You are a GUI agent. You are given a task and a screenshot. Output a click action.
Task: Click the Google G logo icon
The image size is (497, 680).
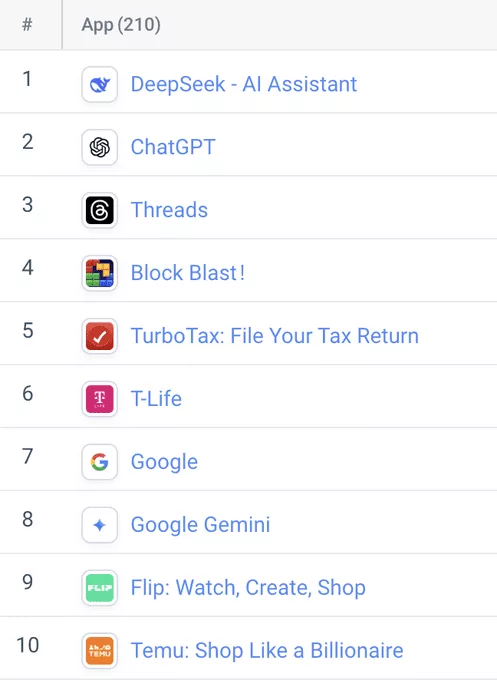(100, 462)
